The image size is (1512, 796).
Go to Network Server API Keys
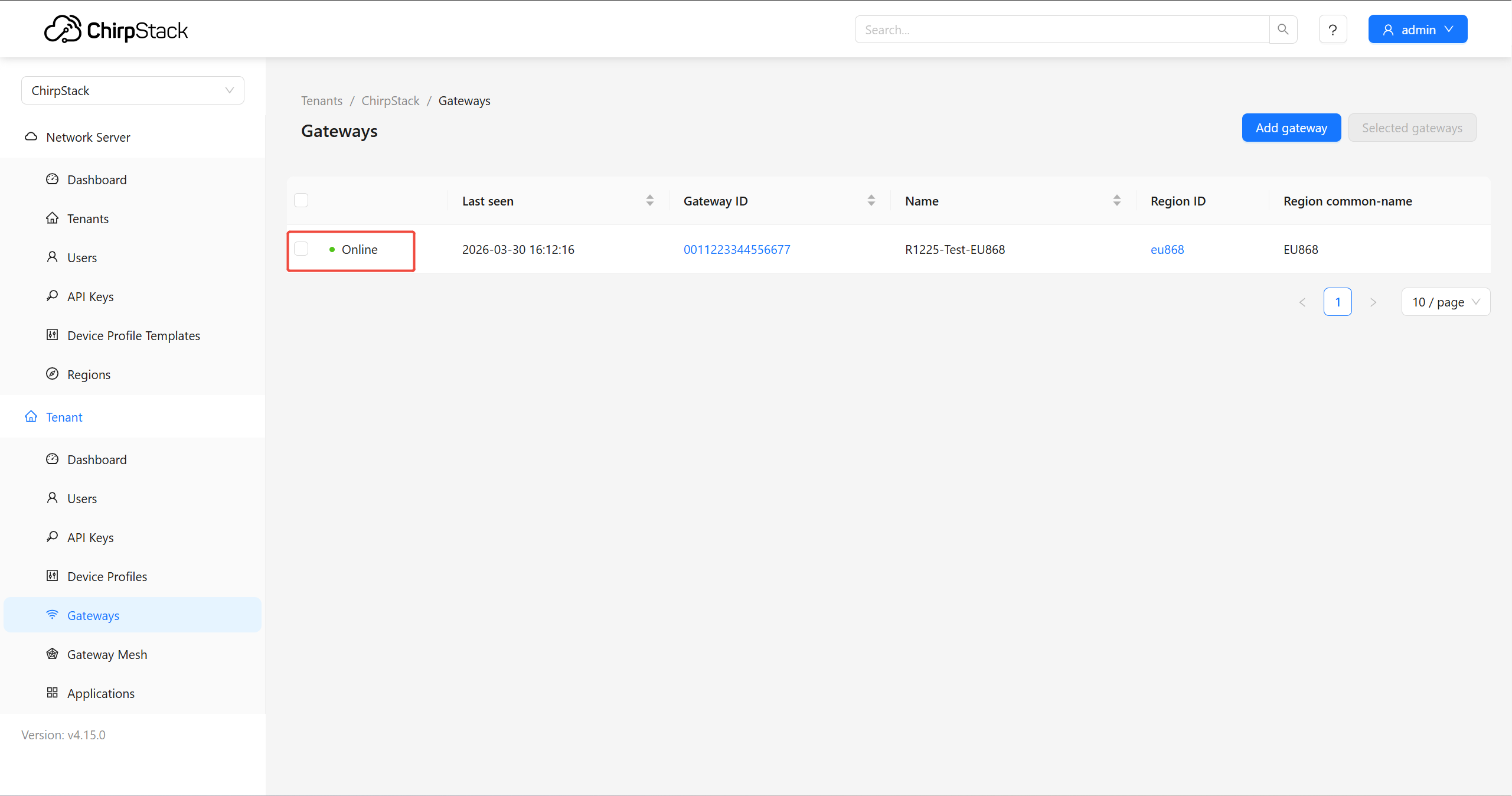(x=90, y=296)
